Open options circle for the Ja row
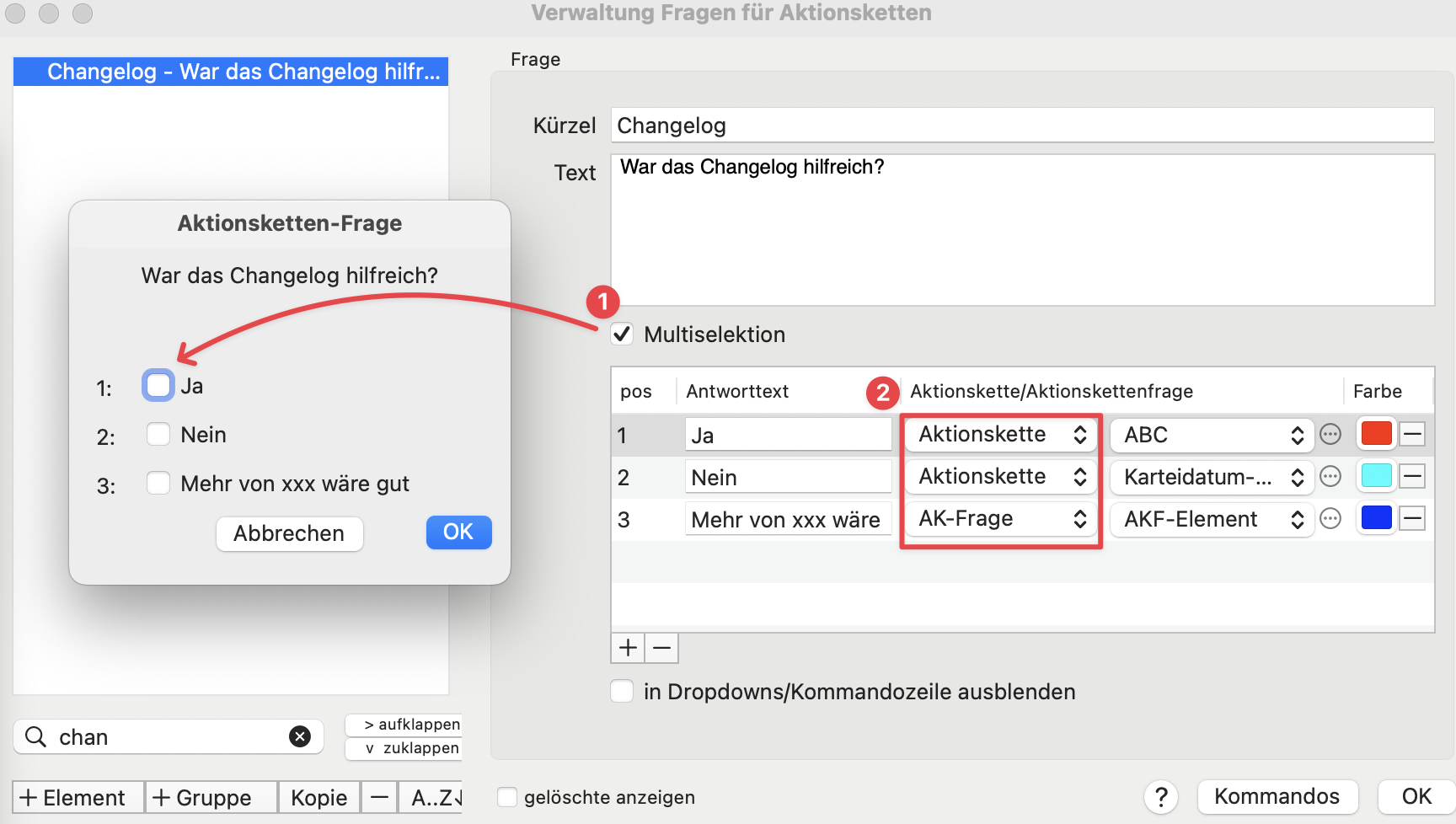The height and width of the screenshot is (824, 1456). 1330,435
